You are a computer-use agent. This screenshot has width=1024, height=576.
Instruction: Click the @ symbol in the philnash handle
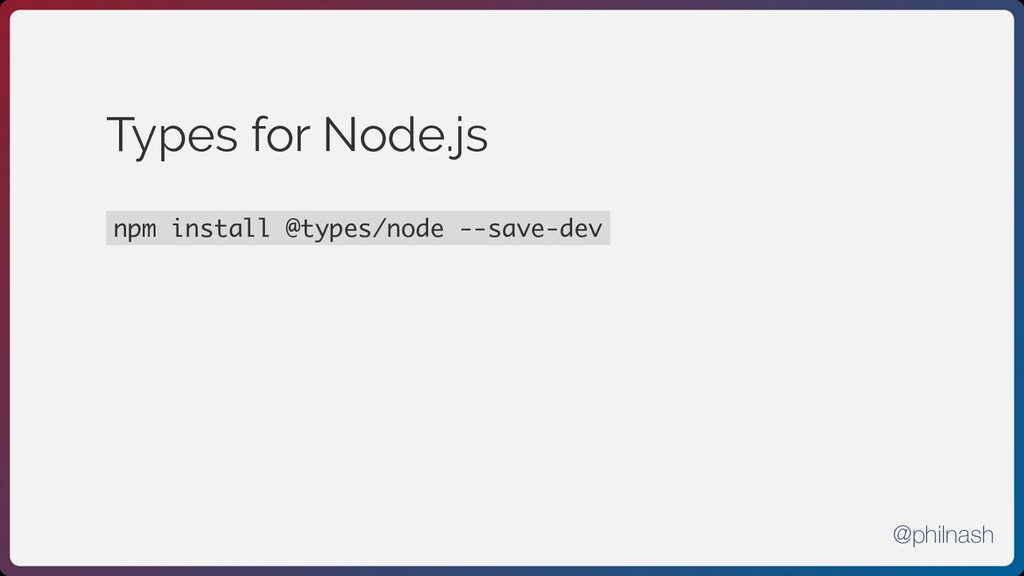[x=903, y=536]
